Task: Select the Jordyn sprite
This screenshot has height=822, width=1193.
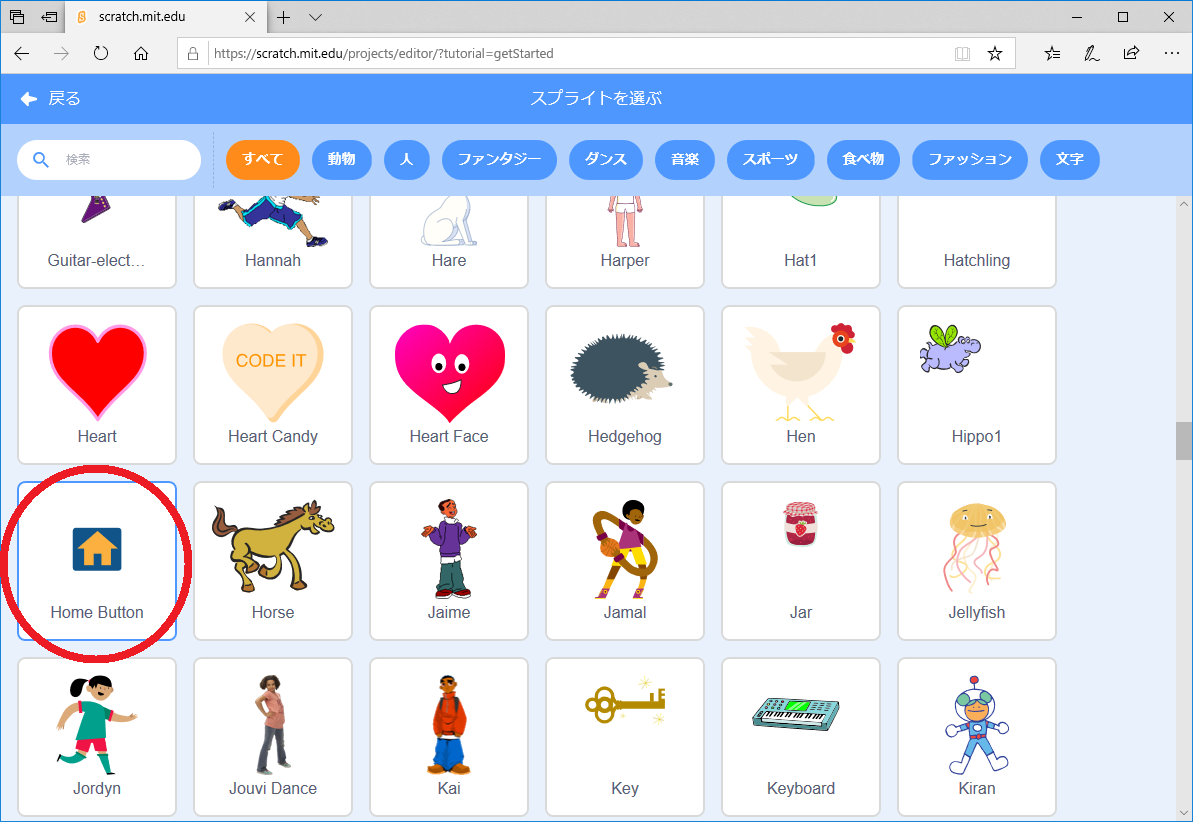Action: click(97, 737)
